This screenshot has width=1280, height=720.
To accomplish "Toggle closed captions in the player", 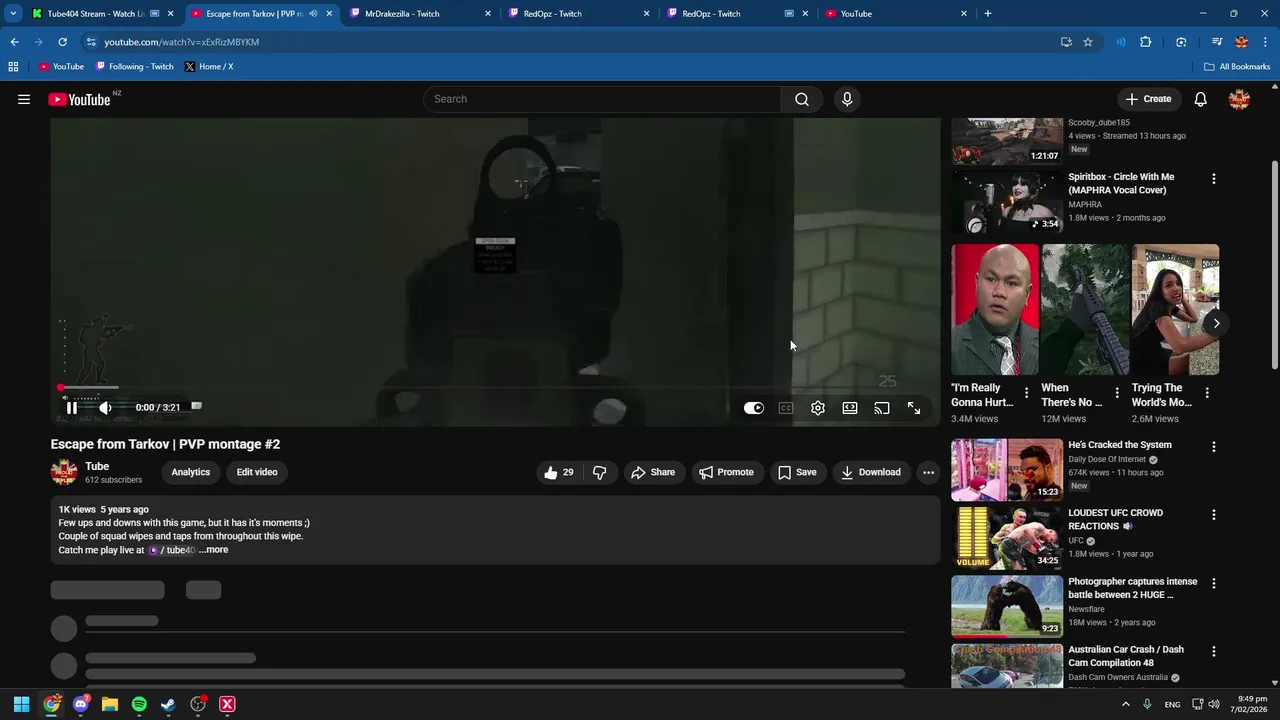I will click(x=786, y=408).
